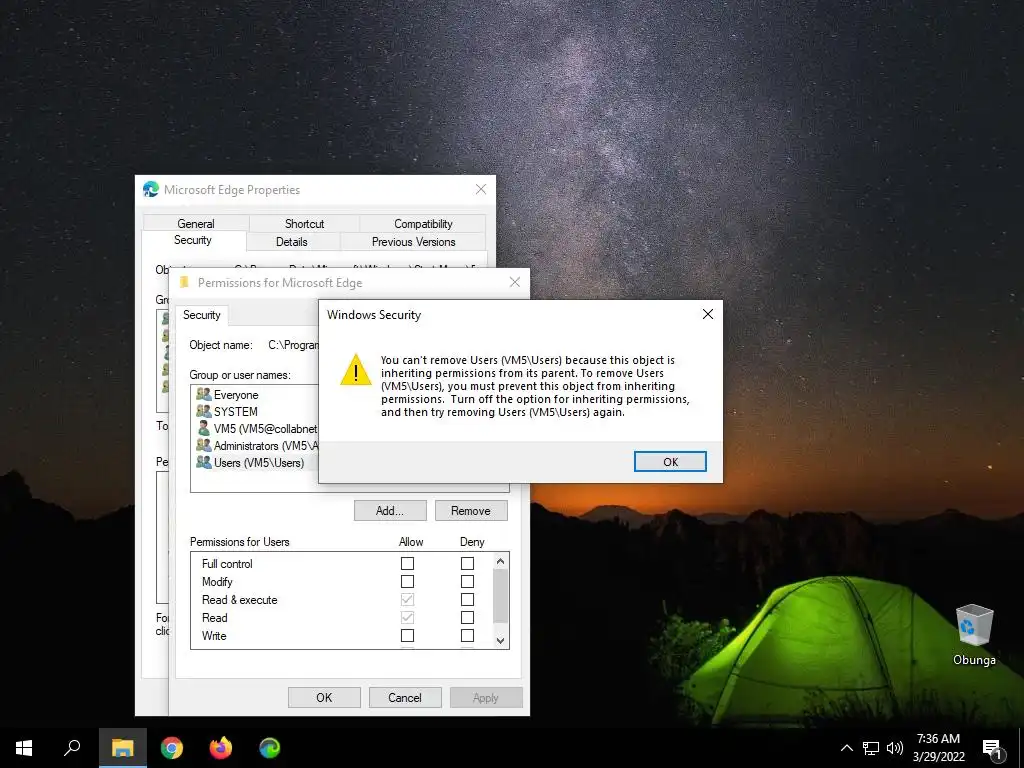This screenshot has width=1024, height=768.
Task: Click the SYSTEM group icon
Action: pos(204,411)
